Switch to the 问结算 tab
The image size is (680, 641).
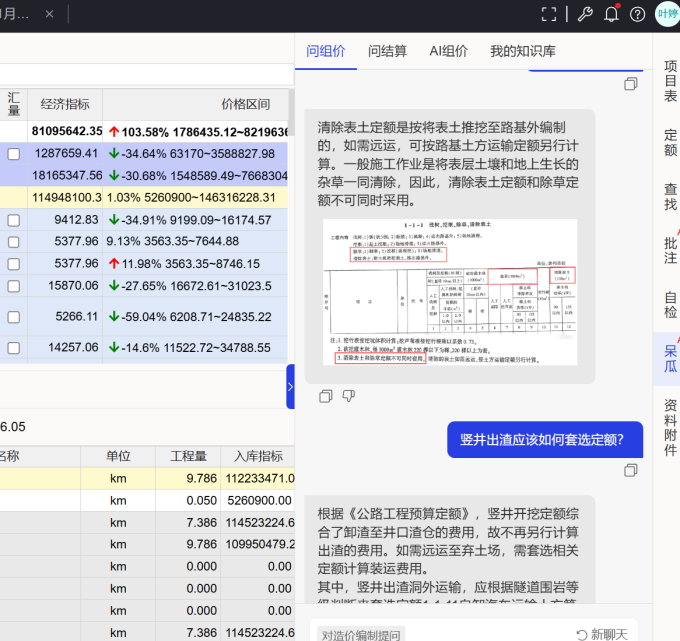tap(387, 51)
